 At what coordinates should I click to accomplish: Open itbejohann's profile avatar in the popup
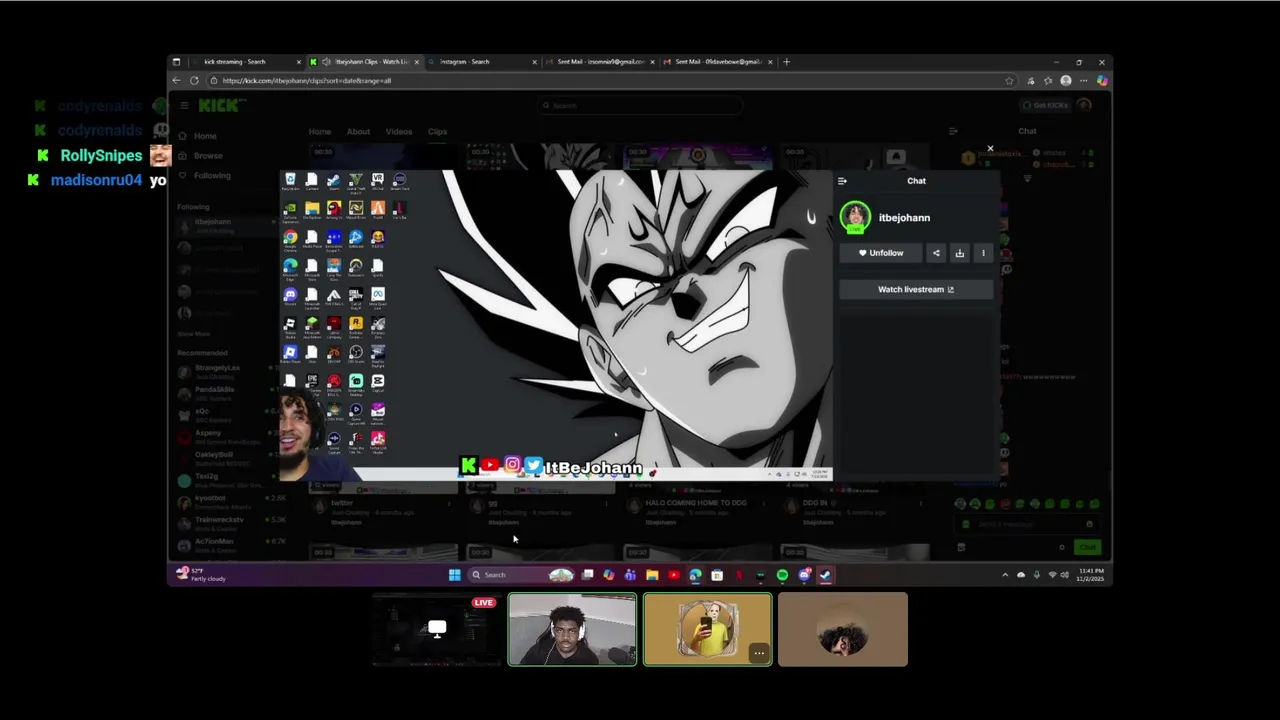(x=855, y=217)
